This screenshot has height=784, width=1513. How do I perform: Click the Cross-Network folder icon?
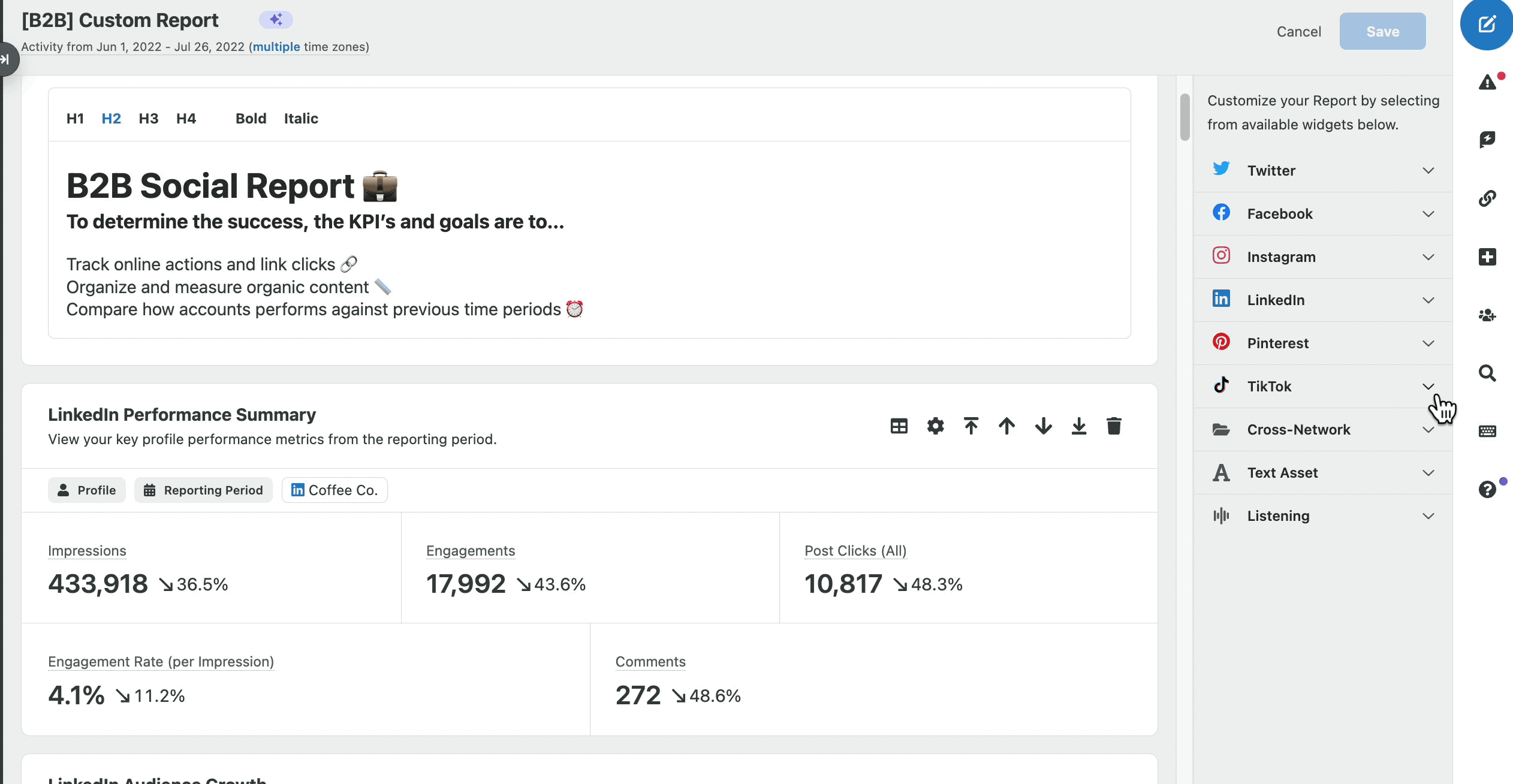pos(1221,429)
